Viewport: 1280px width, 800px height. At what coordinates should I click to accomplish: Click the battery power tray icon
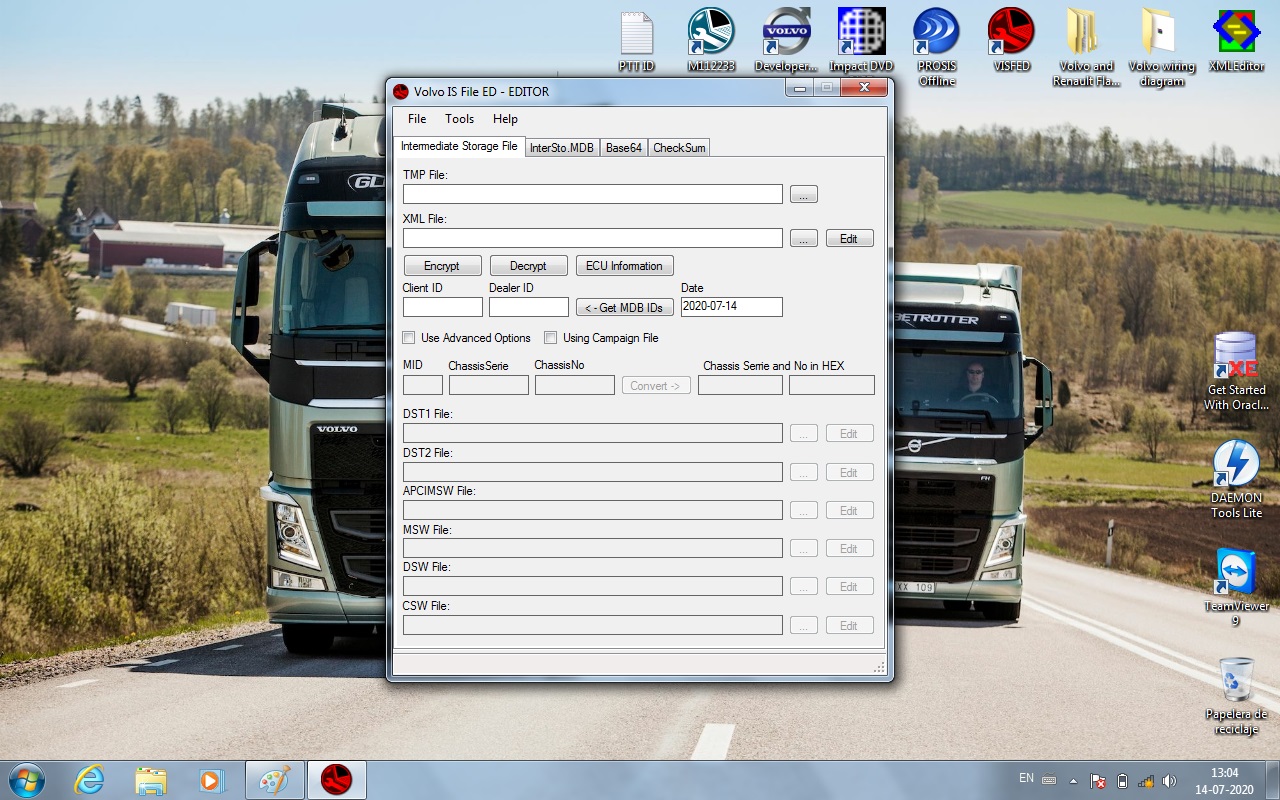click(1122, 780)
